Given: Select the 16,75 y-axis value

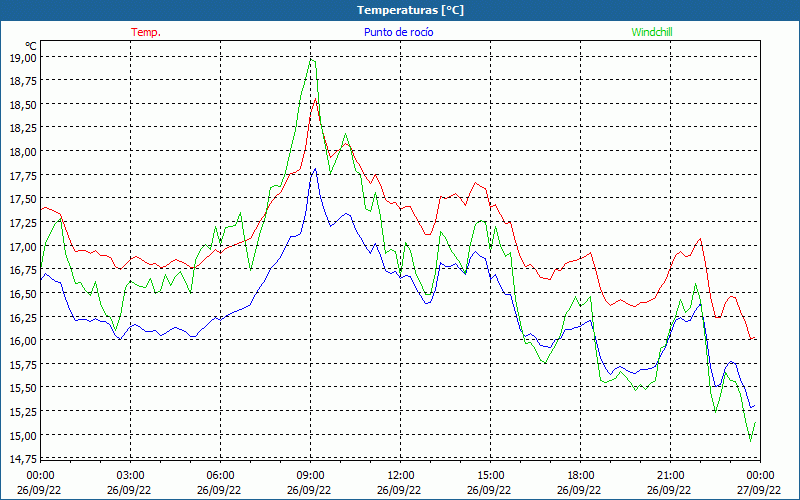Looking at the screenshot, I should pos(23,270).
